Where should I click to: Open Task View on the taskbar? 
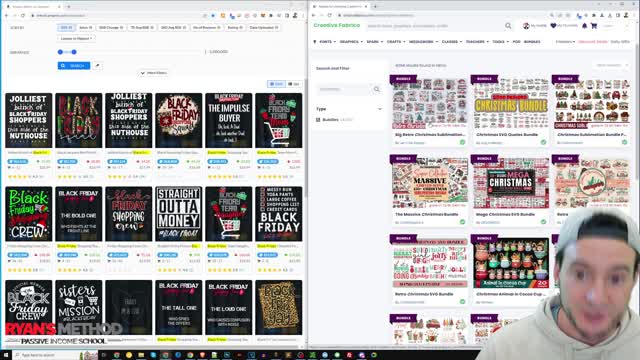[x=104, y=355]
